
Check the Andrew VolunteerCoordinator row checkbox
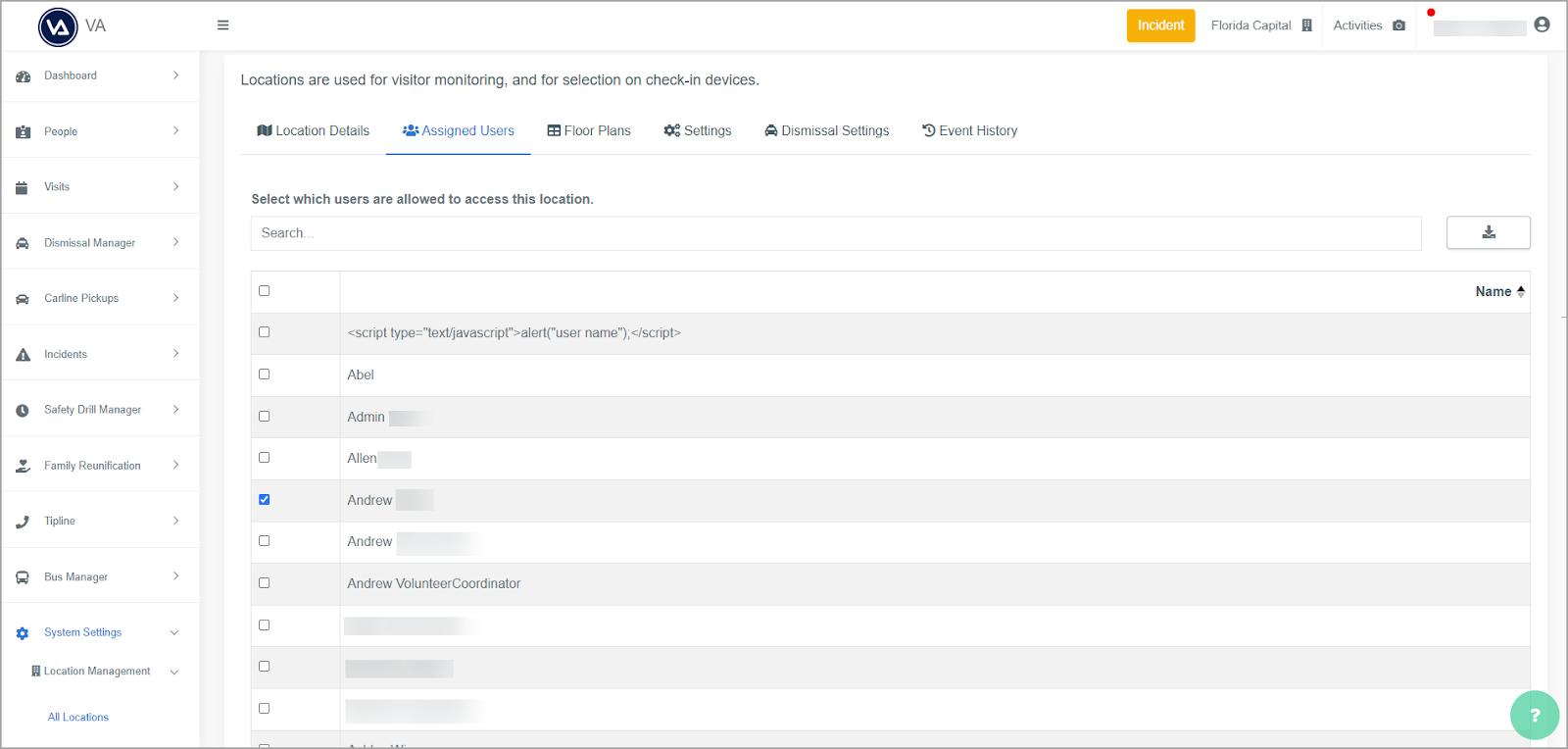click(x=265, y=583)
